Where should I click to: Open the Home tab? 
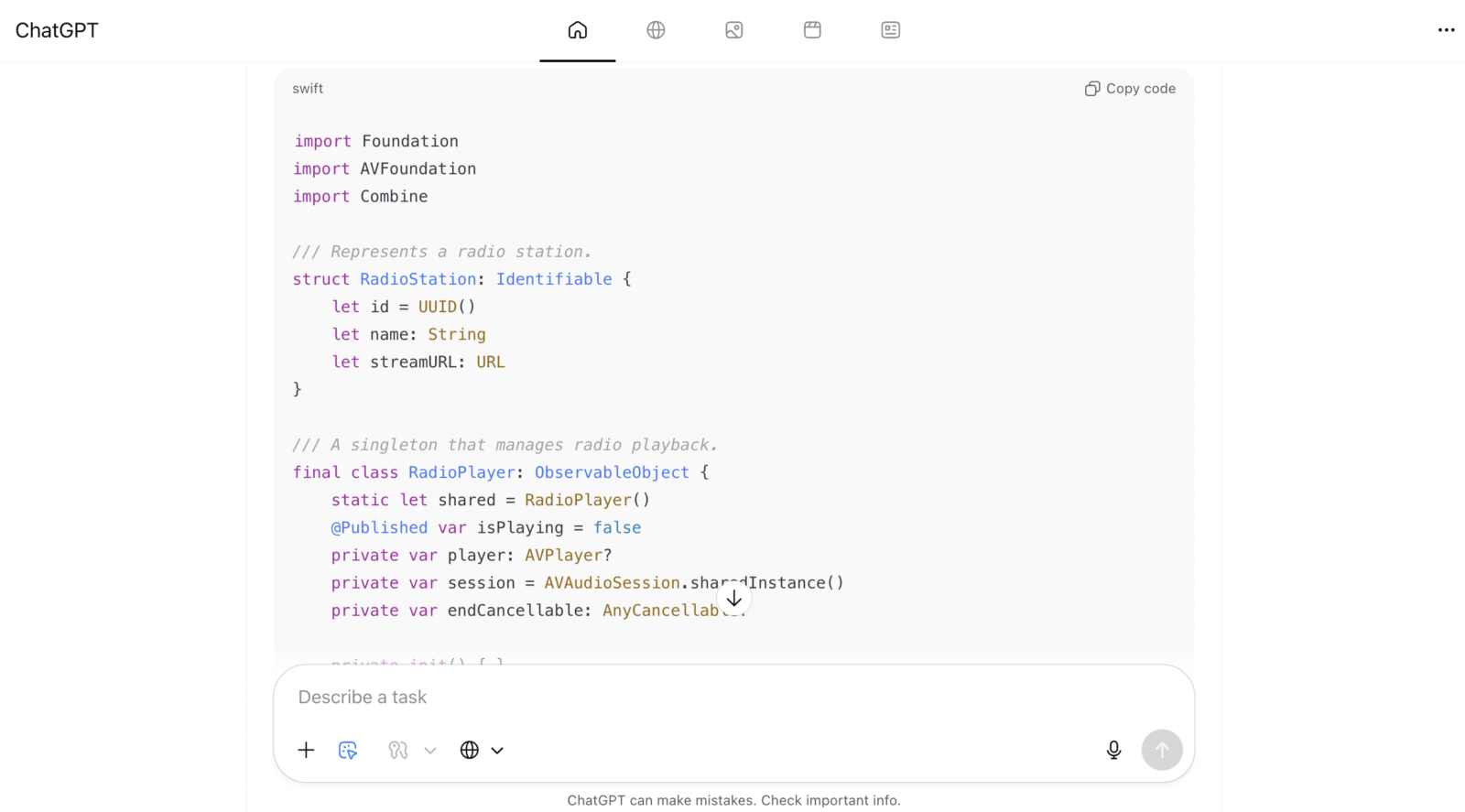tap(577, 30)
